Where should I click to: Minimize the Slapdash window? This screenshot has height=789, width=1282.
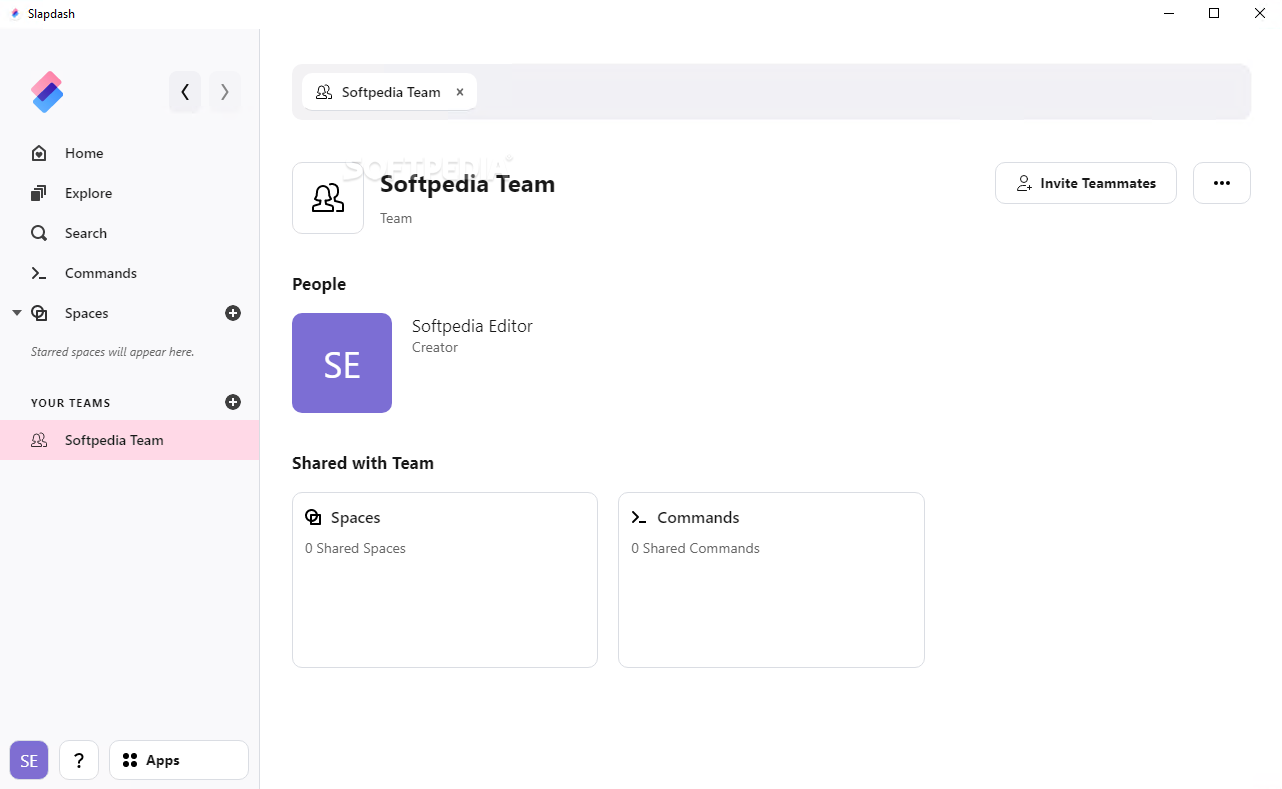[x=1170, y=13]
